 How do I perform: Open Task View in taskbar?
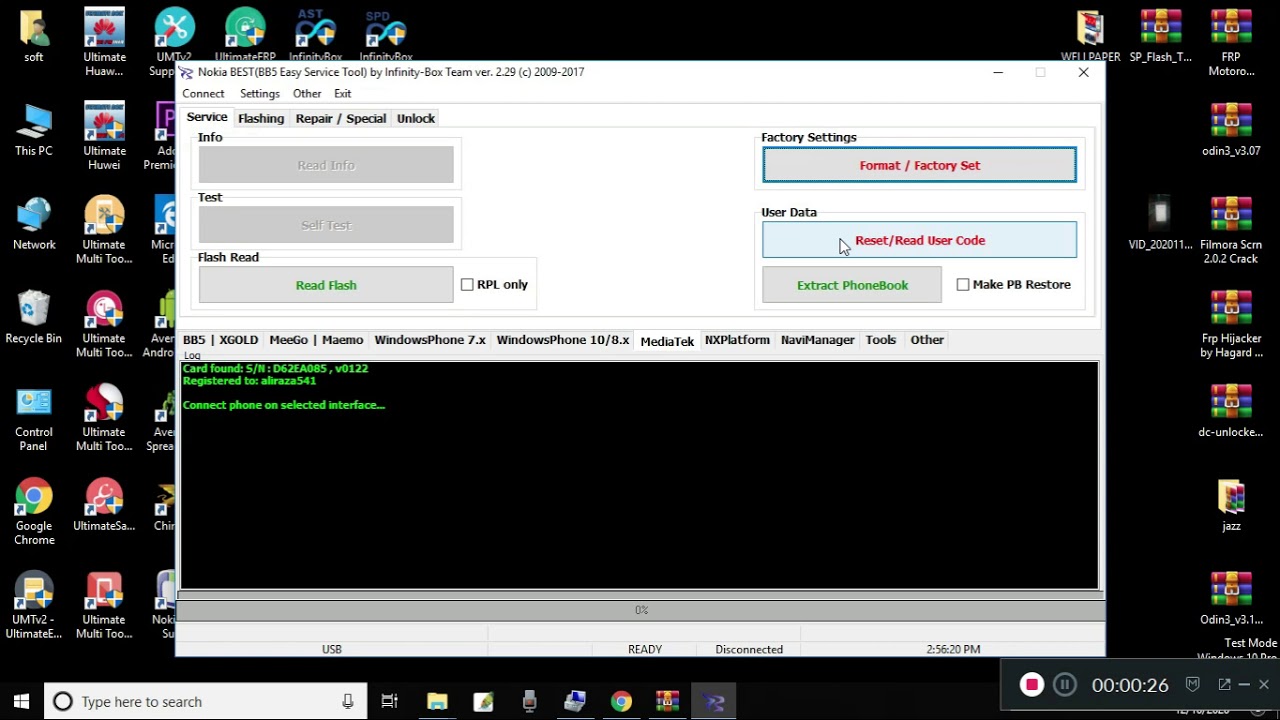tap(390, 701)
